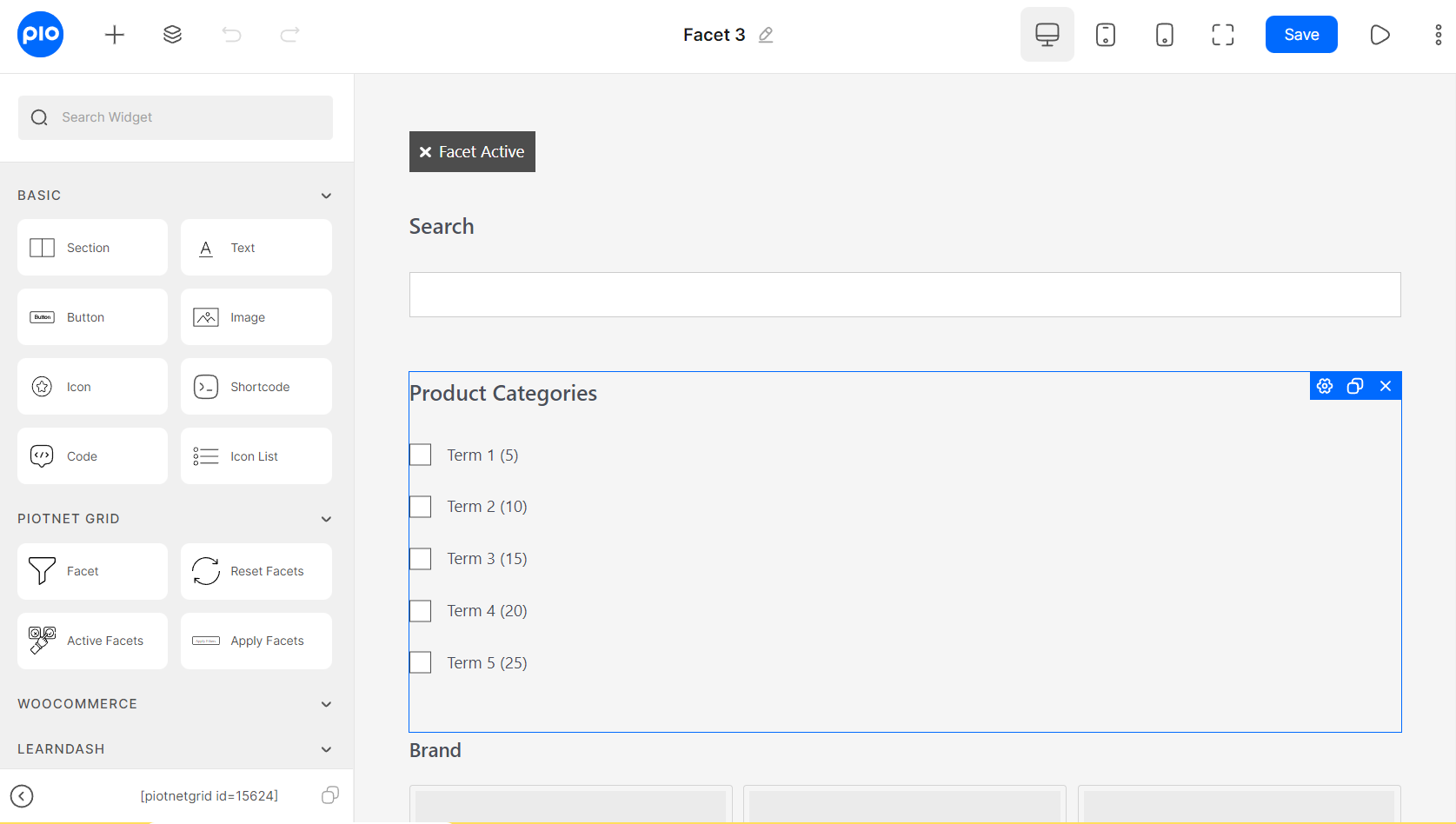Screen dimensions: 1456x824
Task: Open the Navigator layers panel
Action: pyautogui.click(x=172, y=35)
